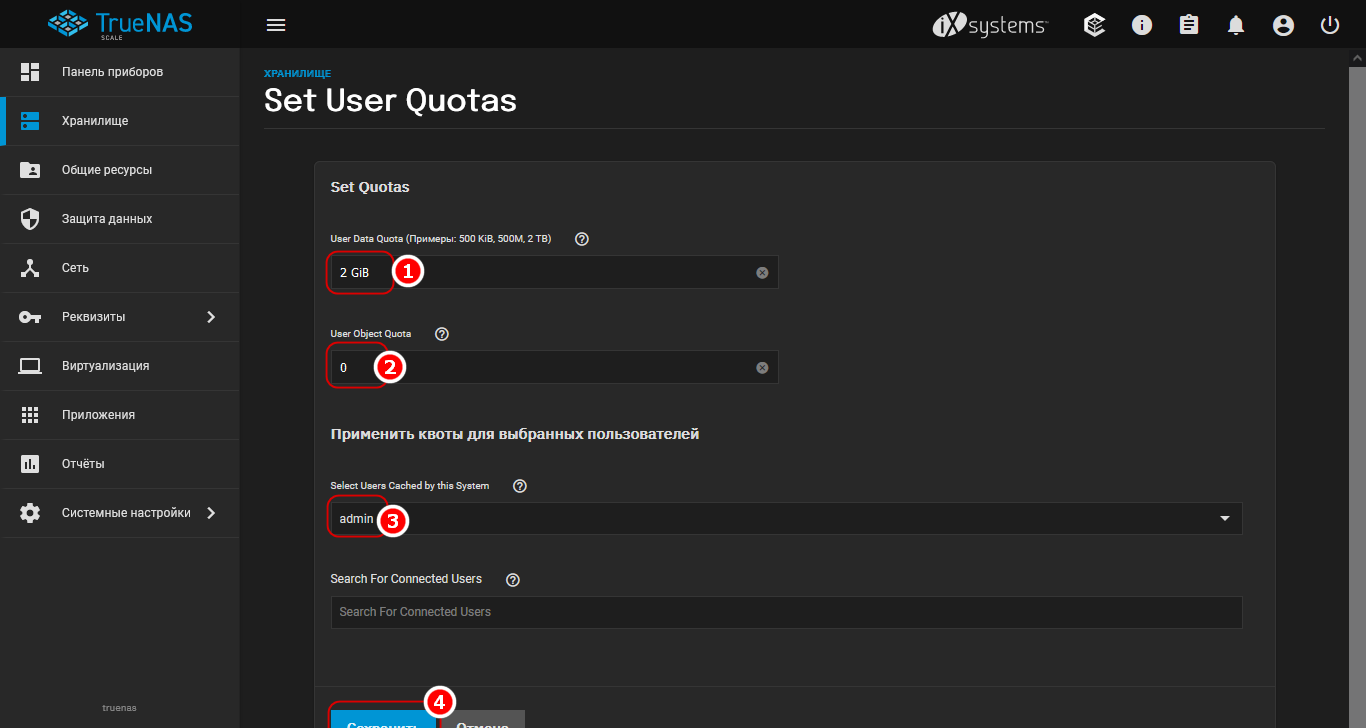Expand Системные настройки in sidebar

click(211, 513)
